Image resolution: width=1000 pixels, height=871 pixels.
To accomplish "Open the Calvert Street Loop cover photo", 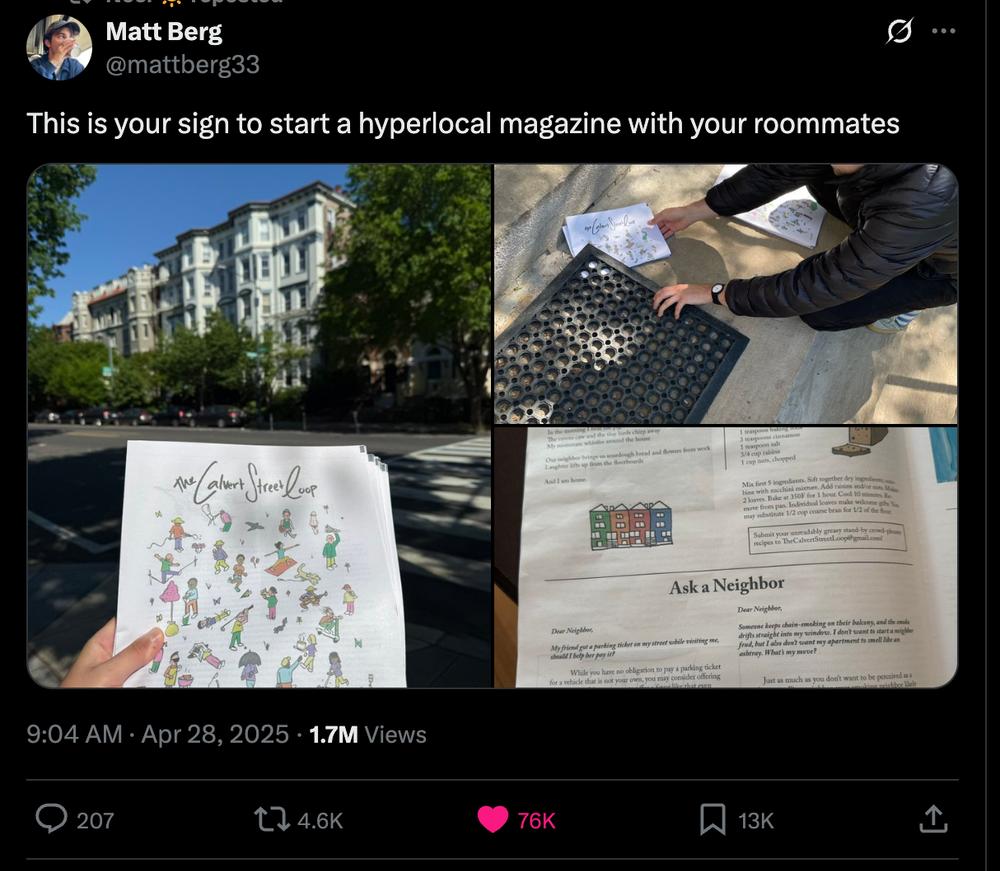I will 260,426.
